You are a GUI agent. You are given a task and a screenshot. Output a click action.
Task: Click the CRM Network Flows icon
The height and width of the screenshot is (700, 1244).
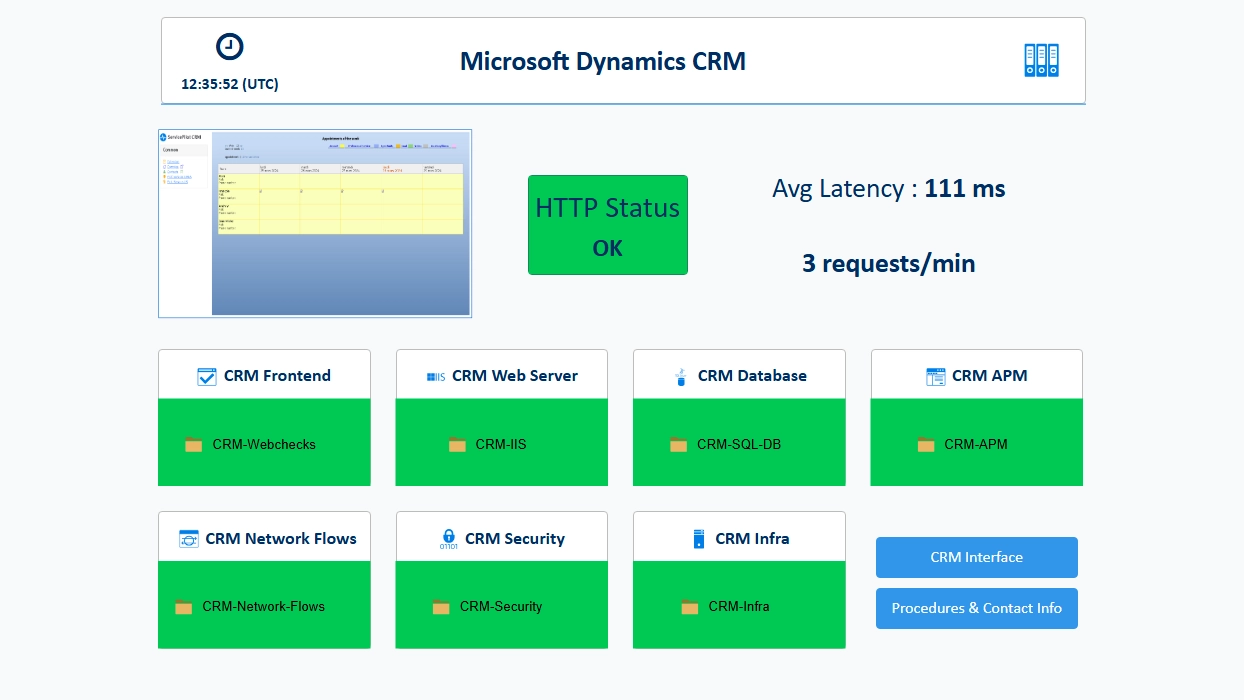(189, 539)
